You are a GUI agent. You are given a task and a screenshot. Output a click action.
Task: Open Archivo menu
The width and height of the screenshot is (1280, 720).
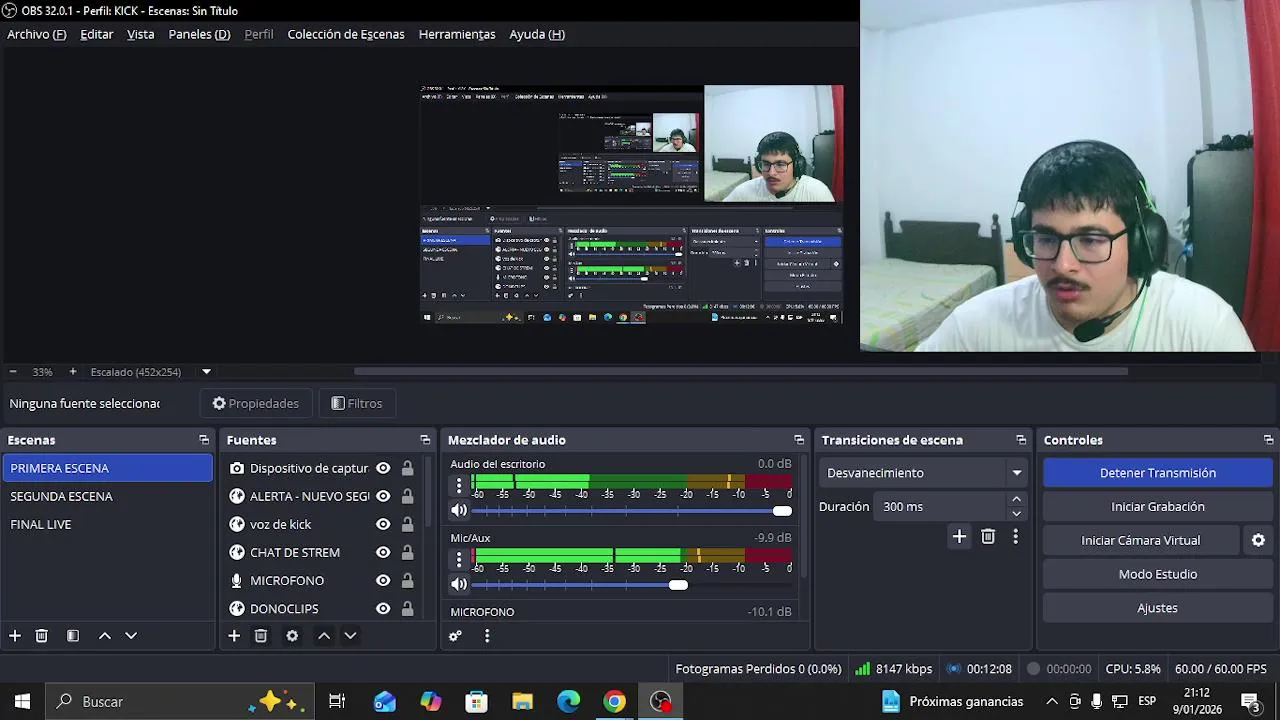(37, 34)
